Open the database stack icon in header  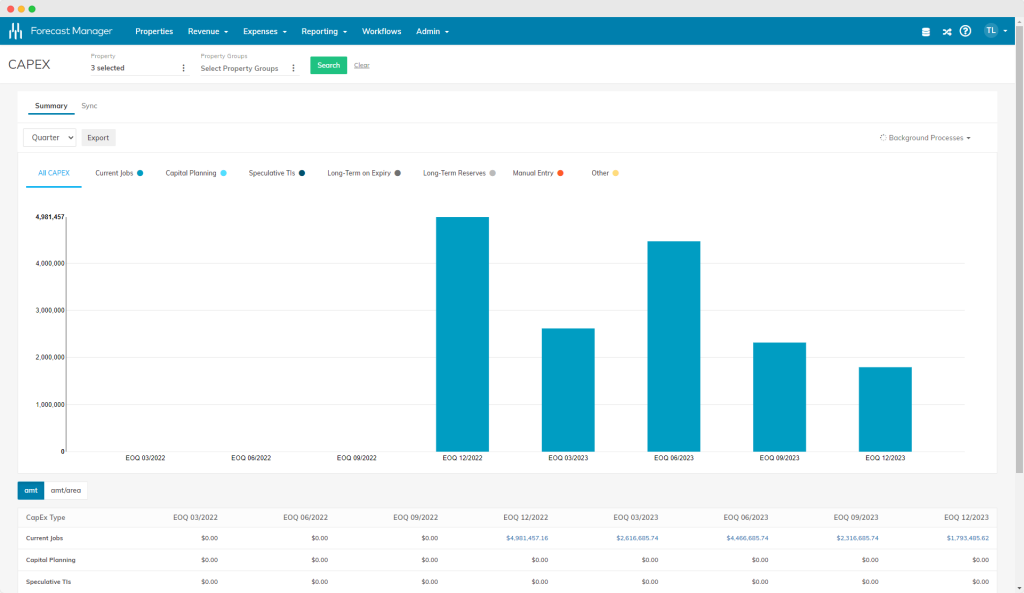click(925, 31)
